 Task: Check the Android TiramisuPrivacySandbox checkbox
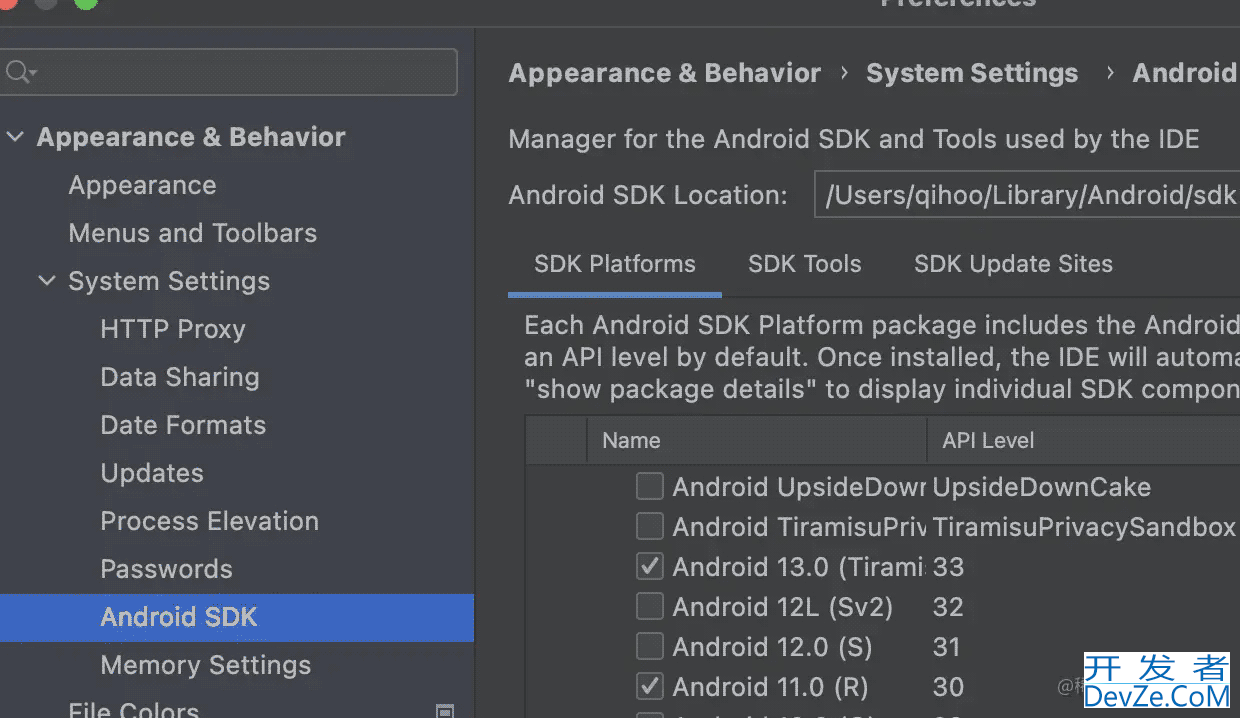pyautogui.click(x=650, y=527)
